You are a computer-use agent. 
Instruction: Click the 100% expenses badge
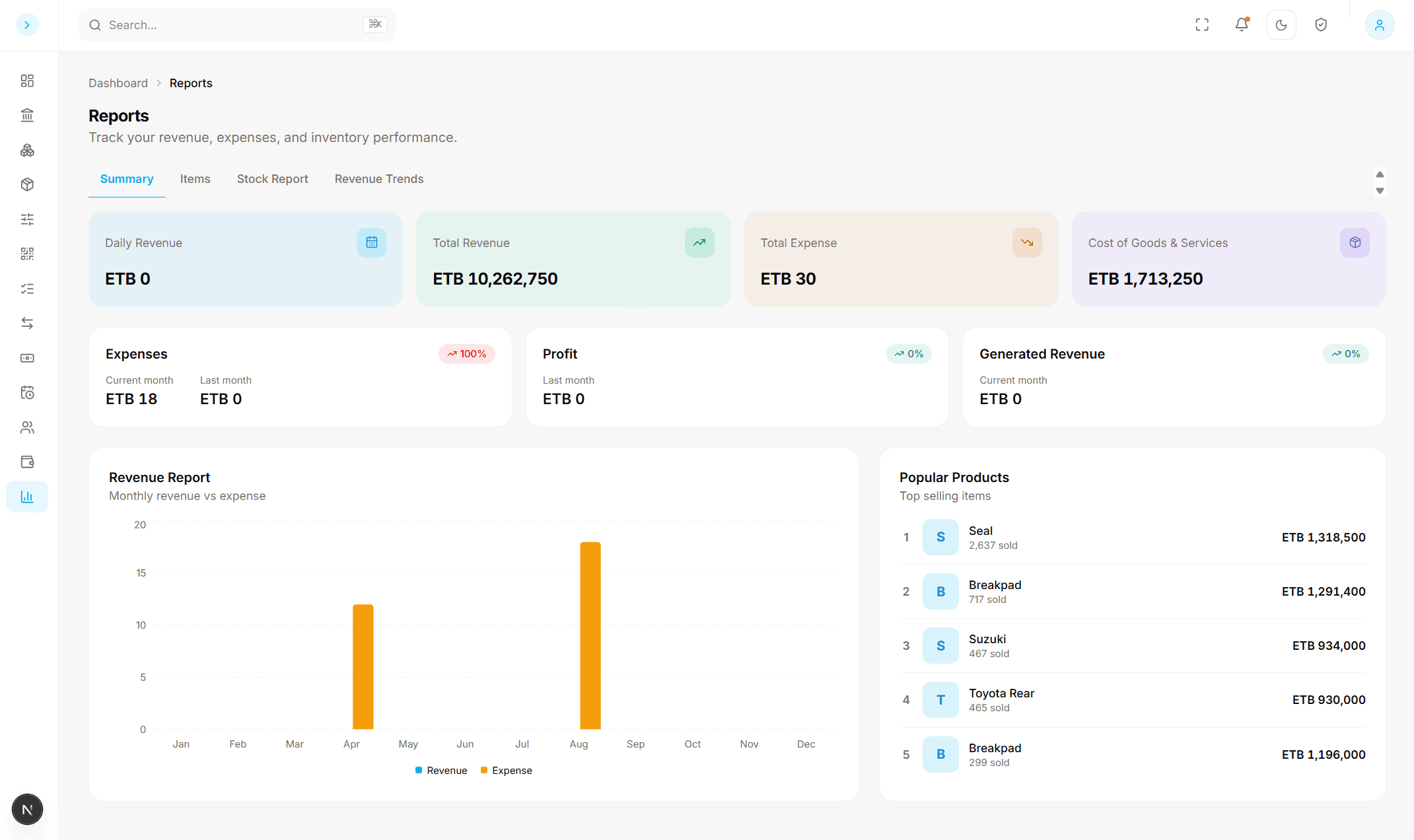coord(466,354)
